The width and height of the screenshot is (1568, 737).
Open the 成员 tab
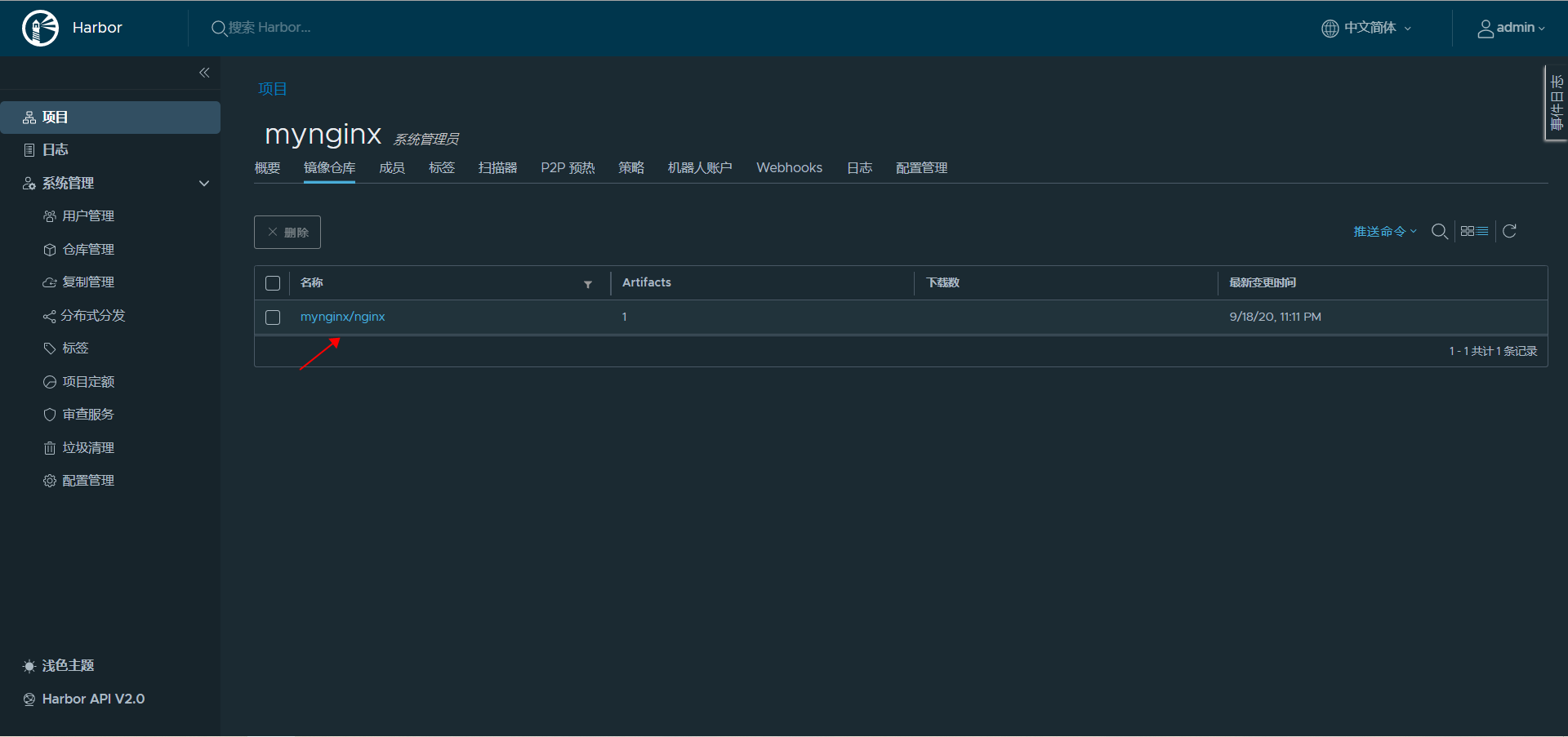pos(392,168)
